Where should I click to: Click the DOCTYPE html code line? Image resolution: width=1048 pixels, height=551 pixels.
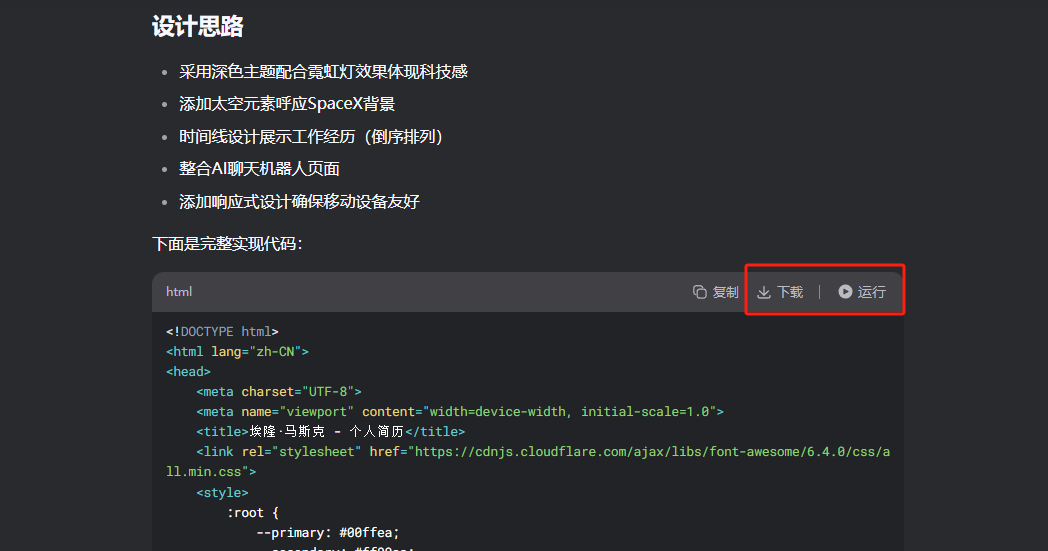tap(222, 332)
